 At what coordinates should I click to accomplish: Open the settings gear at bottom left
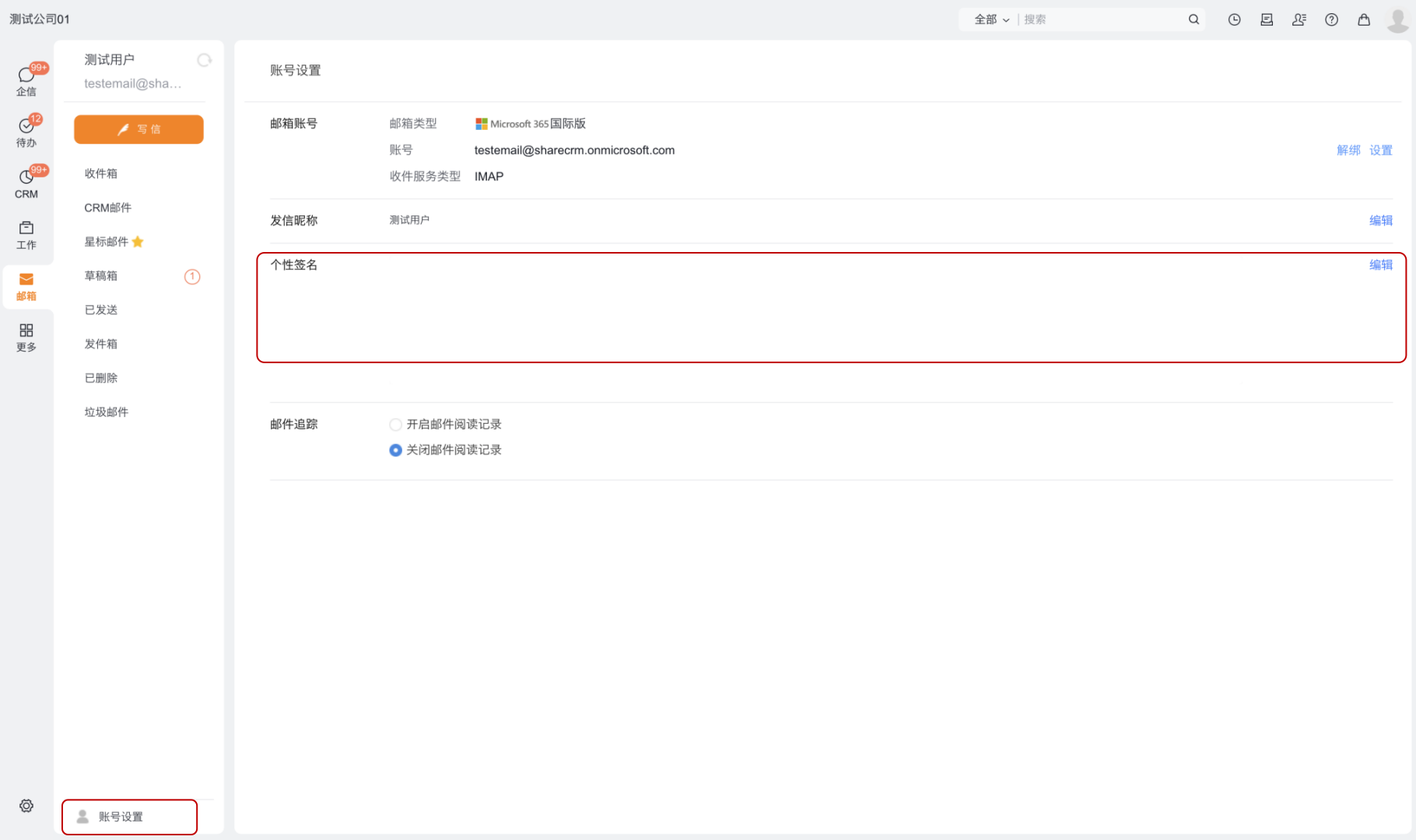tap(26, 806)
